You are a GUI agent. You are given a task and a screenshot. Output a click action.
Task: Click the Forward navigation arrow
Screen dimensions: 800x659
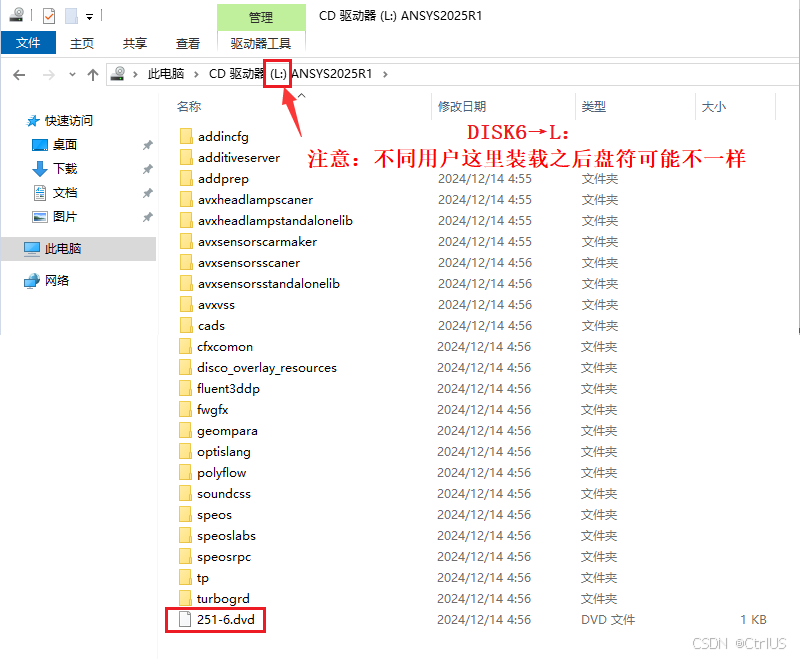pyautogui.click(x=48, y=75)
